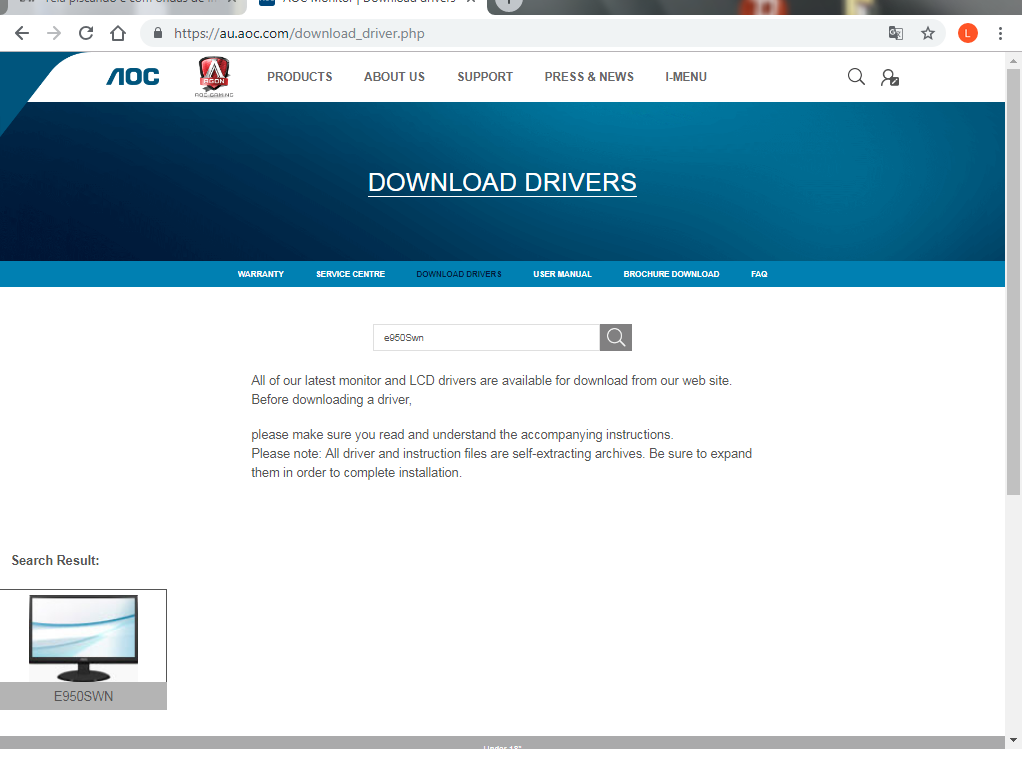Click the browser Forward arrow
1024x768 pixels.
(54, 33)
